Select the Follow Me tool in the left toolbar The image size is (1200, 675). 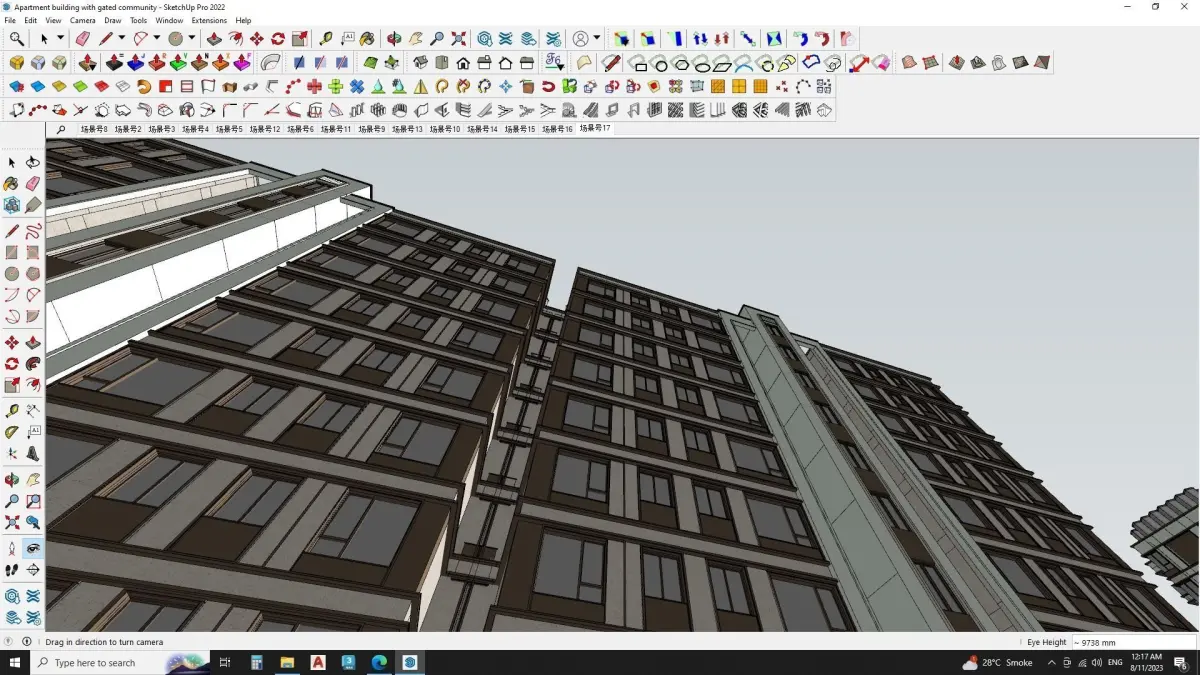(33, 364)
